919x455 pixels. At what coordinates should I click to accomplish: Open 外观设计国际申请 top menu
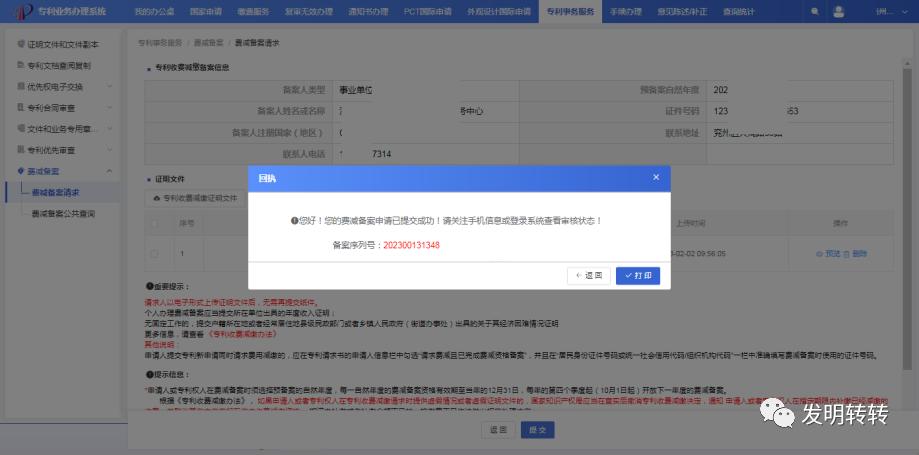tap(499, 12)
